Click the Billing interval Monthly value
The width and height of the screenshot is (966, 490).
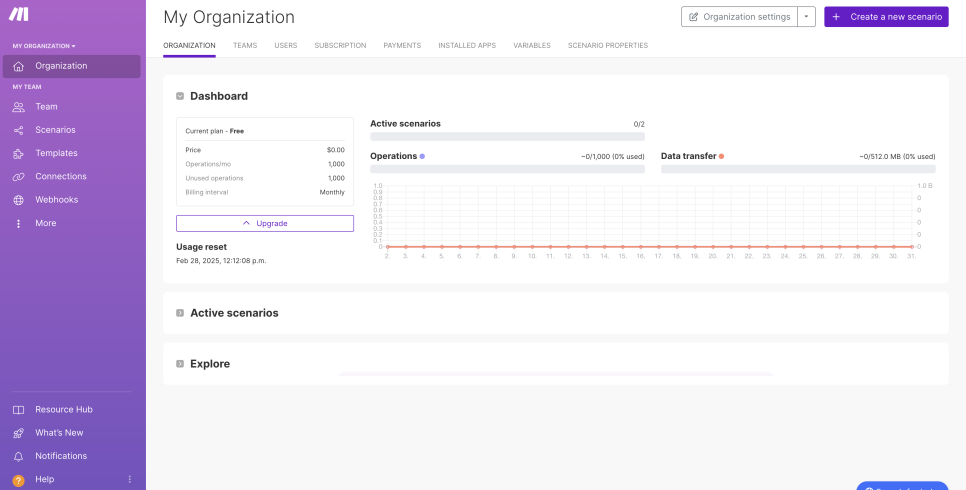pyautogui.click(x=332, y=192)
